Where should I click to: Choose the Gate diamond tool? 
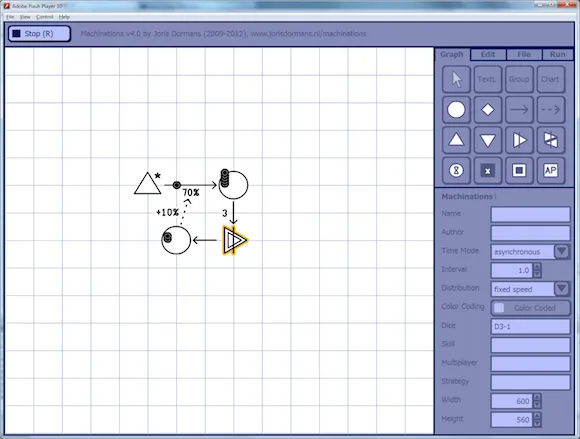click(x=488, y=110)
